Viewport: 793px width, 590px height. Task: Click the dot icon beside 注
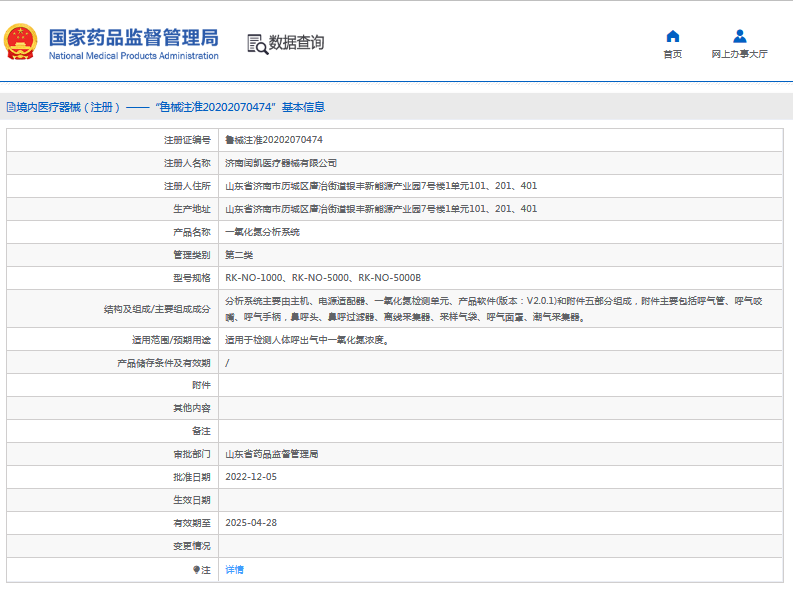(196, 570)
